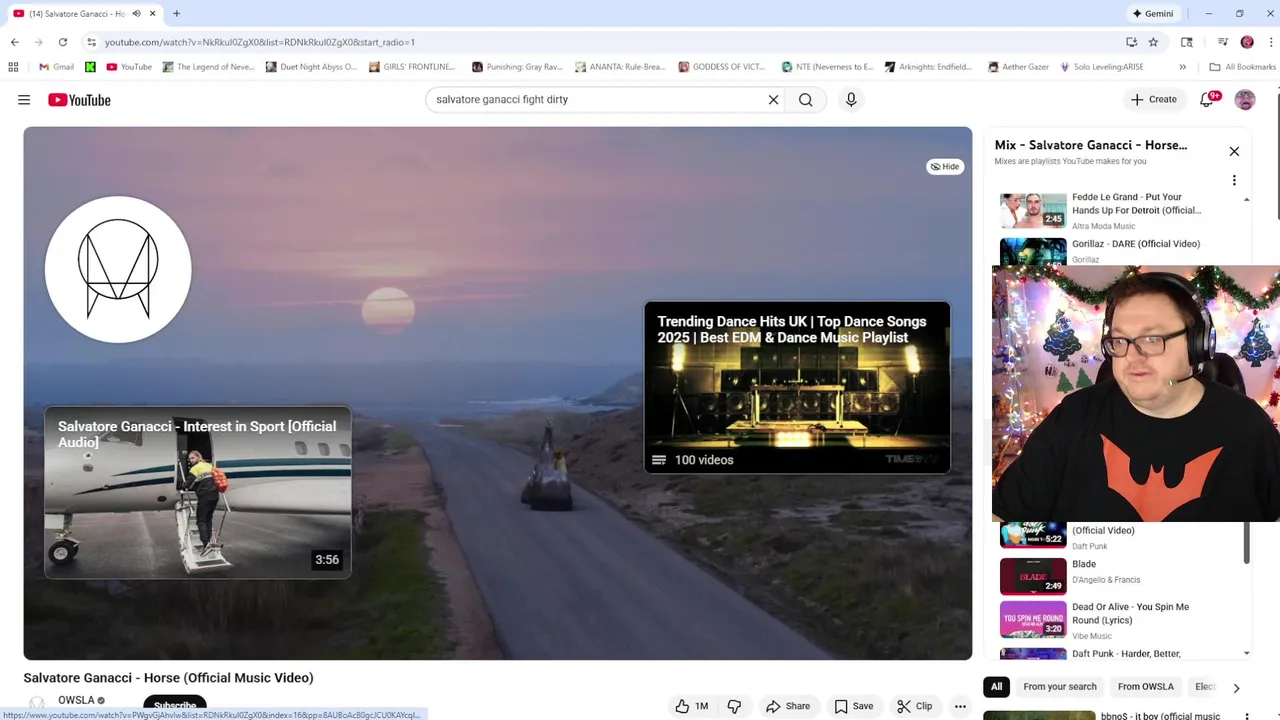This screenshot has width=1280, height=720.
Task: Clip a segment of the video
Action: pos(914,706)
